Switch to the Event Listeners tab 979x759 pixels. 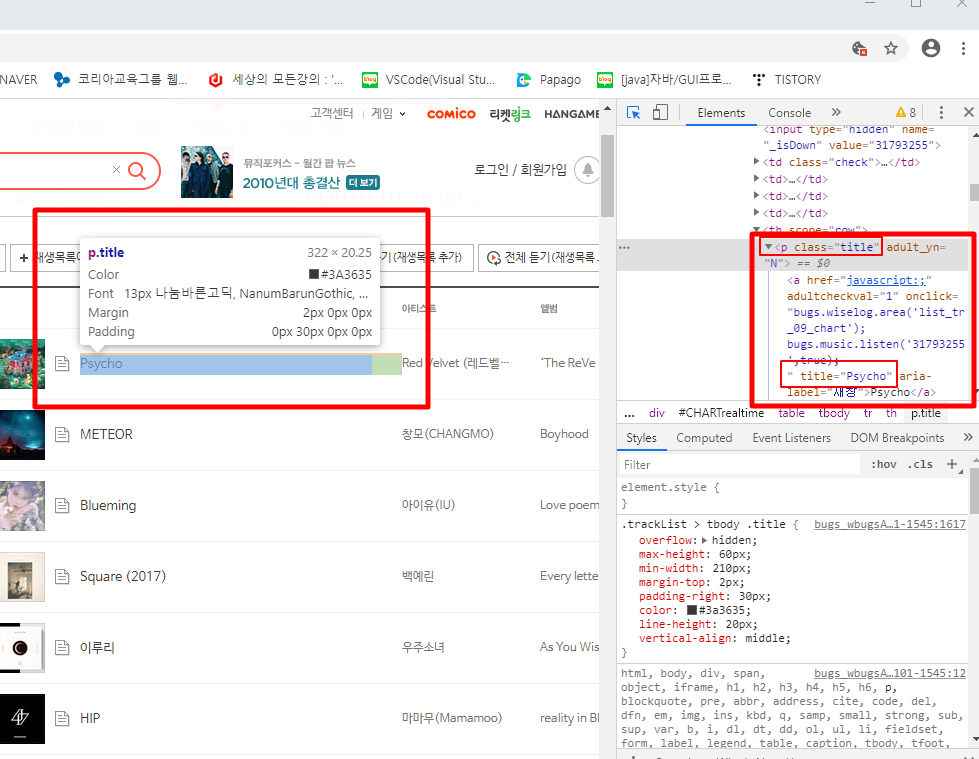791,438
